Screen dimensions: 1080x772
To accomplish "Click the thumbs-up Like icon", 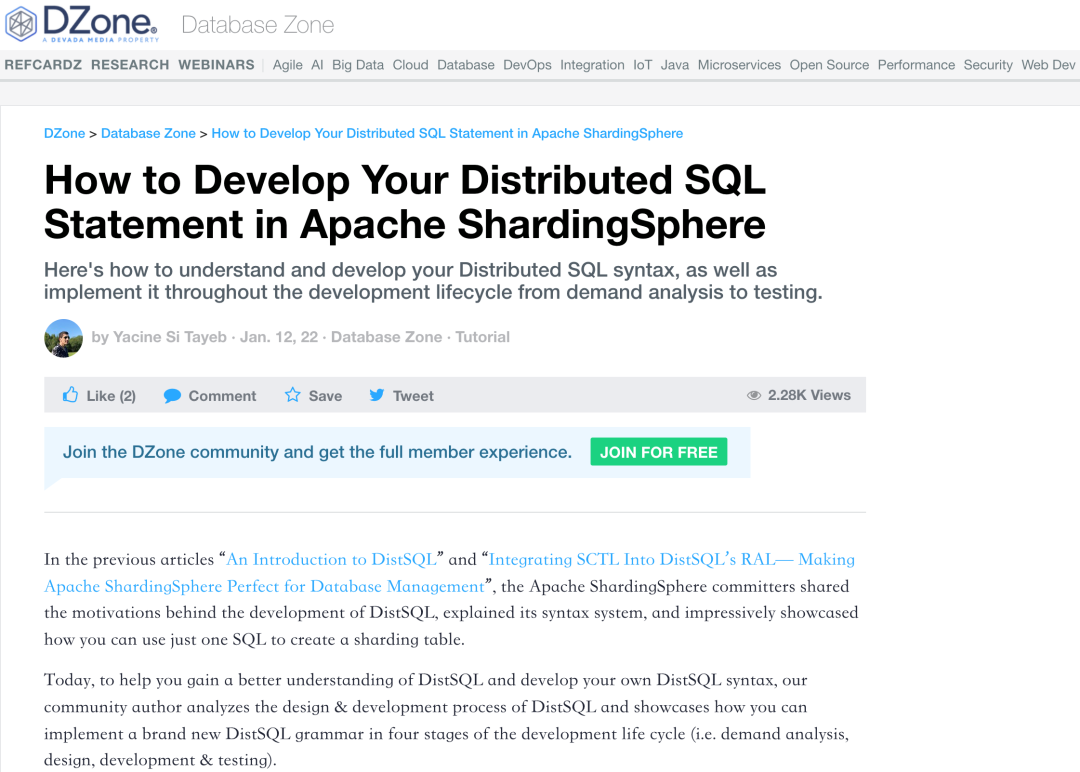I will coord(70,395).
